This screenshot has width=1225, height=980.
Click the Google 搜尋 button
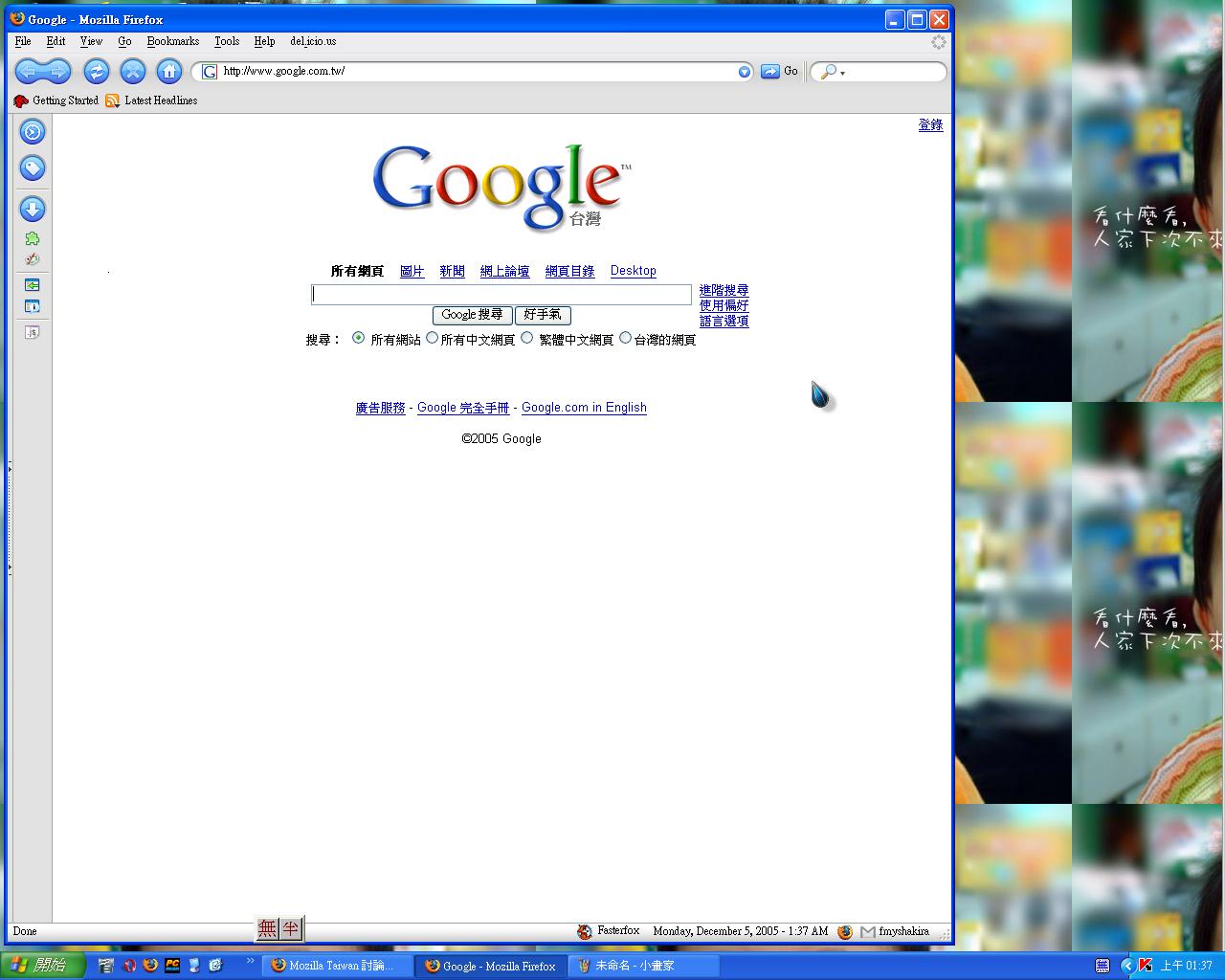click(472, 315)
